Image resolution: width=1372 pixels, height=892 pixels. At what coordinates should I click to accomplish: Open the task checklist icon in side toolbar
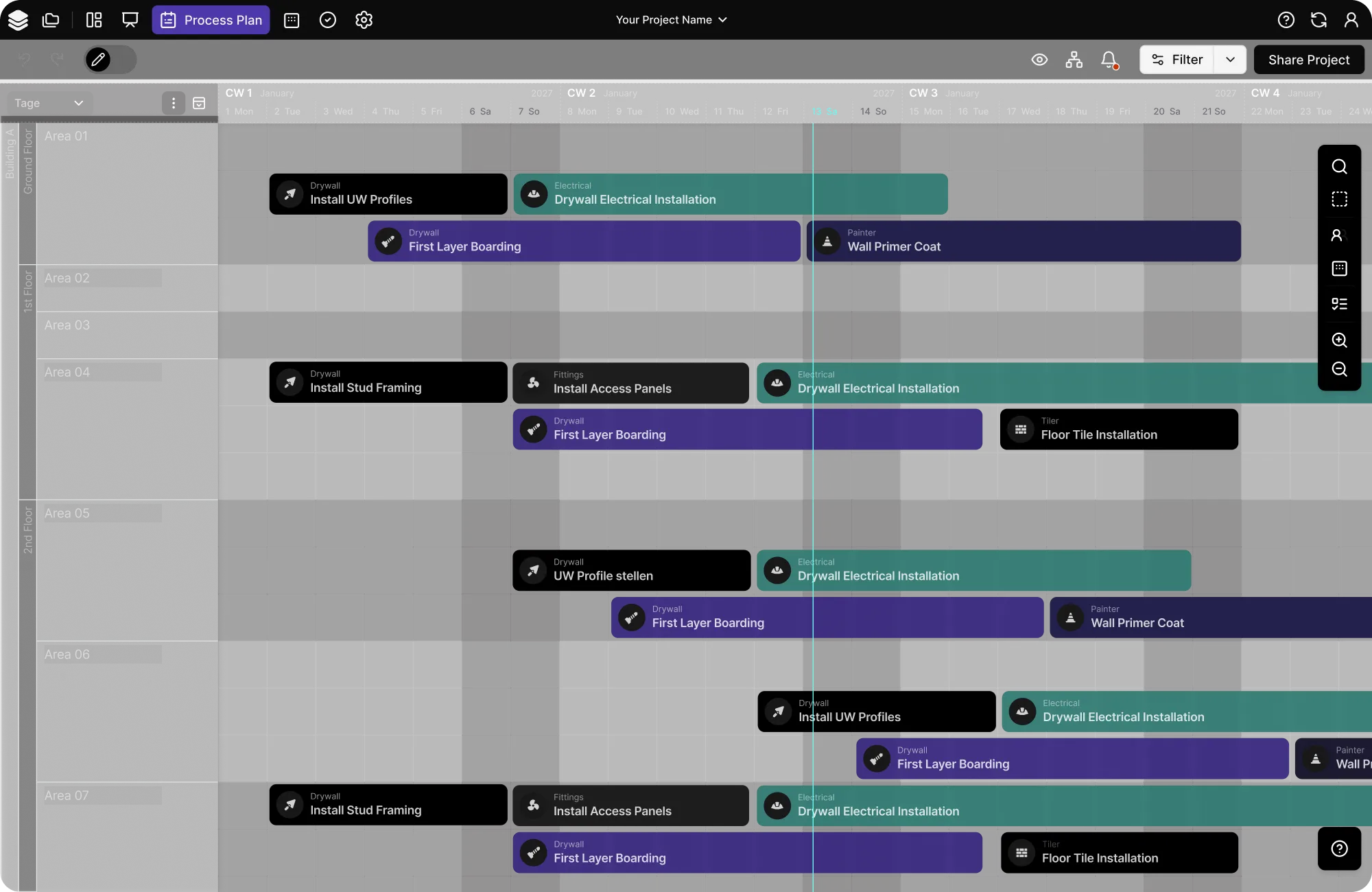(x=1339, y=304)
